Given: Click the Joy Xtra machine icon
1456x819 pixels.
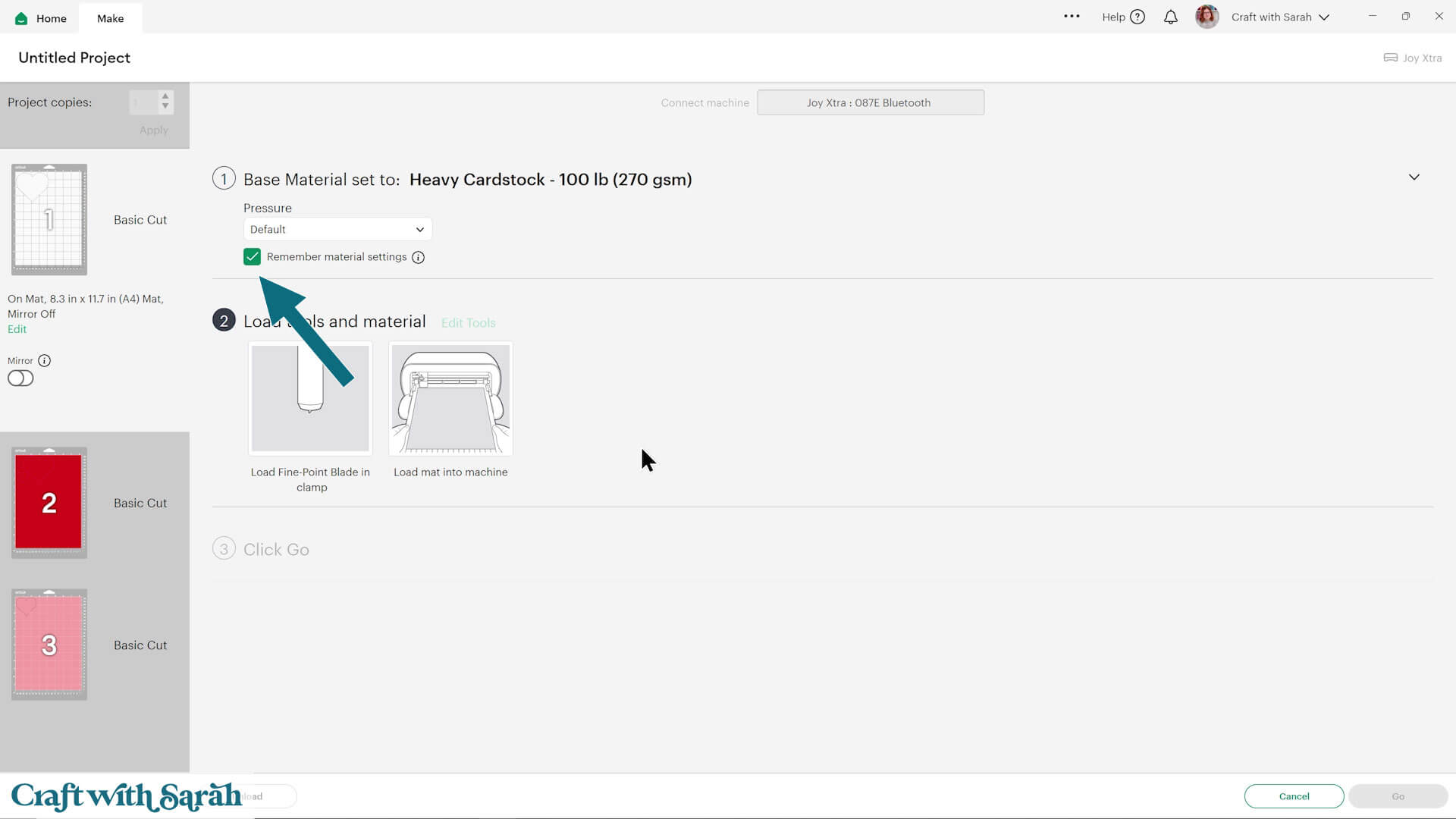Looking at the screenshot, I should coord(1390,58).
